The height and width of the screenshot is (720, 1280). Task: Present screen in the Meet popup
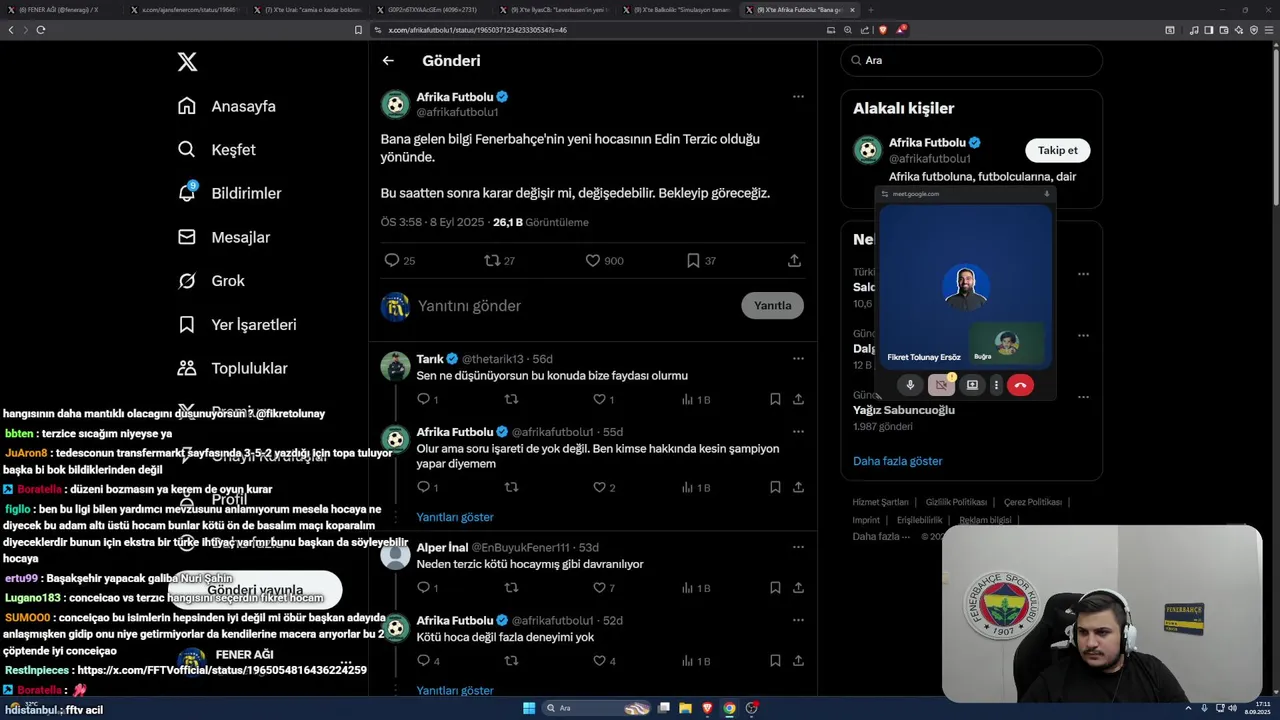[972, 385]
